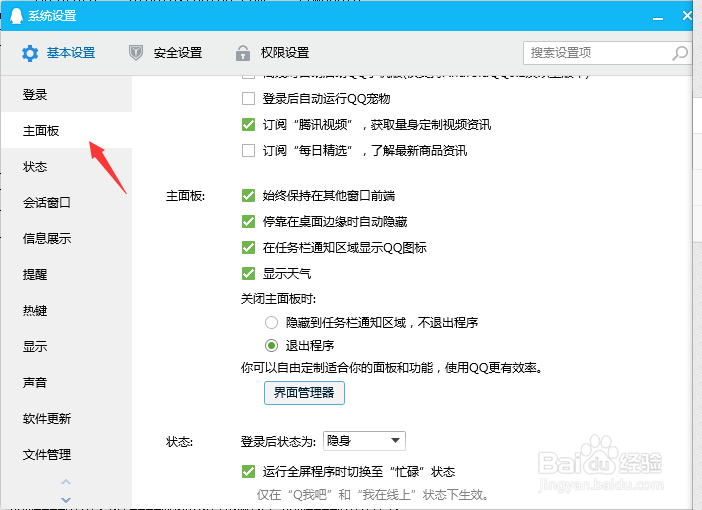Select 隐藏到任务栏通知区域,不退出程序 radio
The width and height of the screenshot is (702, 510).
271,322
